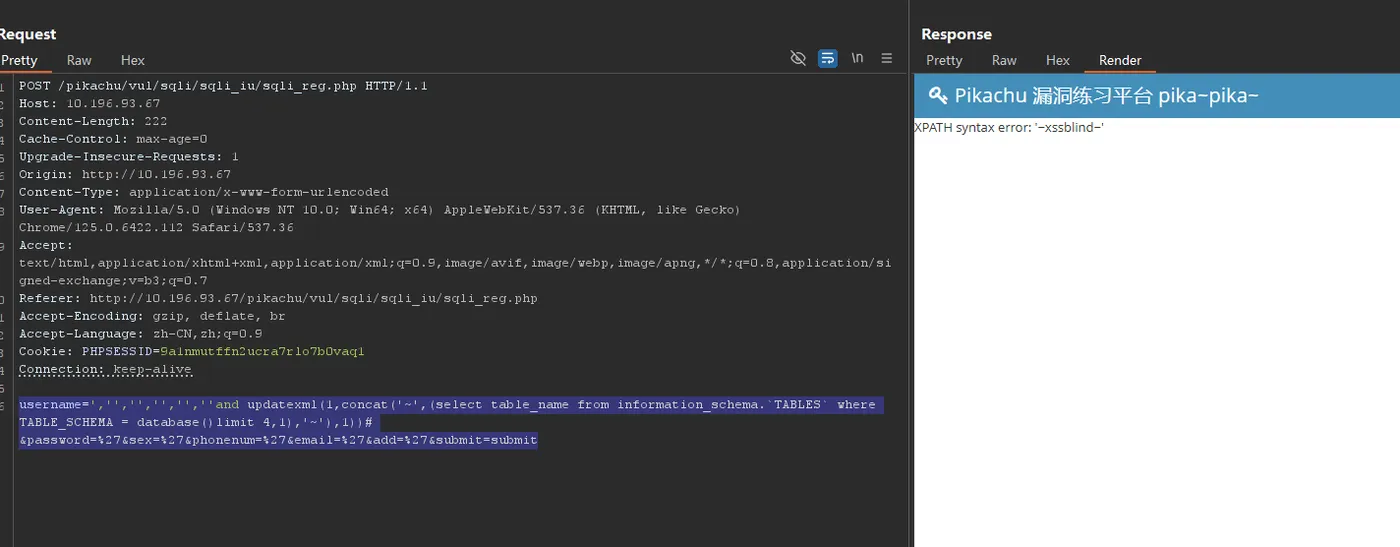Click the Origin header line
The height and width of the screenshot is (547, 1400).
125,174
